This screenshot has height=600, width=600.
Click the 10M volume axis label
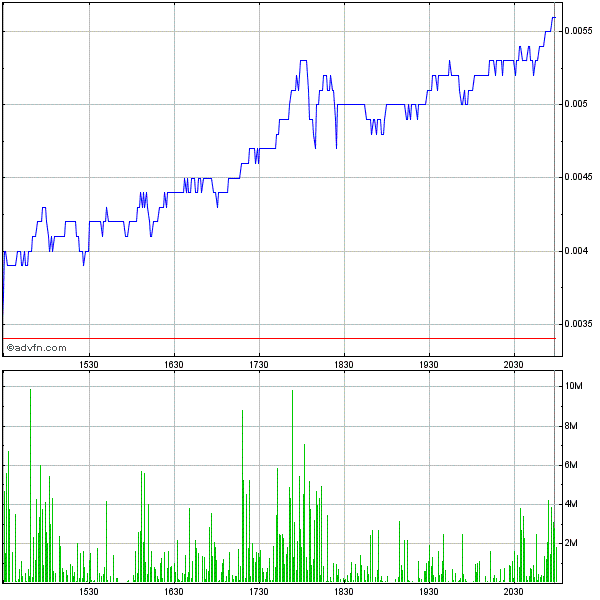pos(574,386)
